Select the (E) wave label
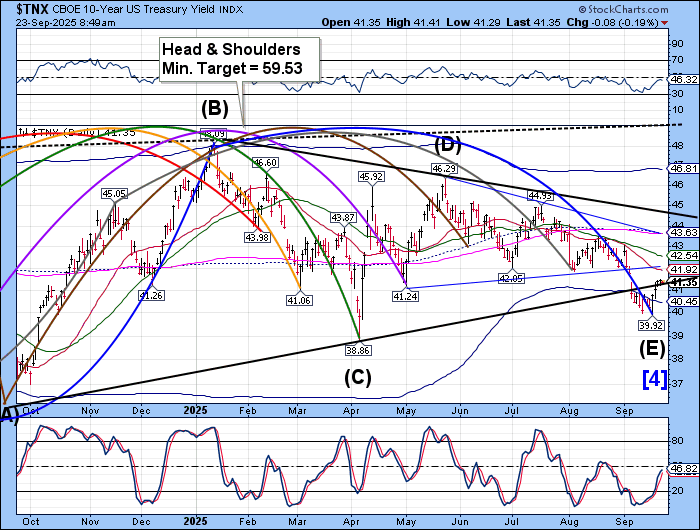 [649, 349]
